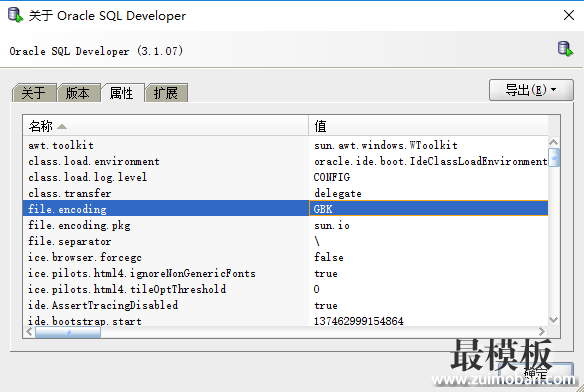The height and width of the screenshot is (392, 584).
Task: Sort by the 值 column header
Action: (428, 126)
